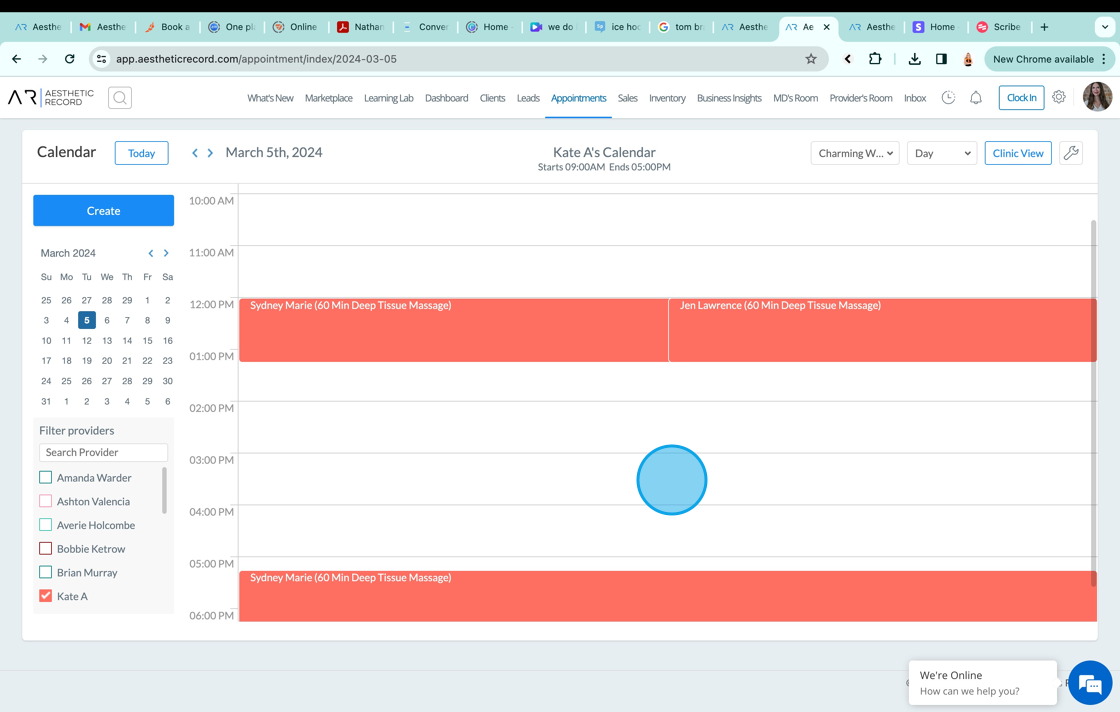Click the Aesthetic Record logo

[51, 97]
